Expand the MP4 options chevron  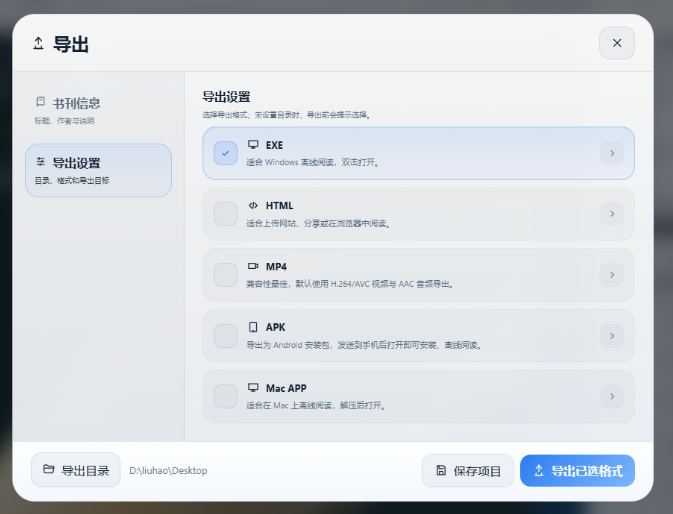(612, 275)
